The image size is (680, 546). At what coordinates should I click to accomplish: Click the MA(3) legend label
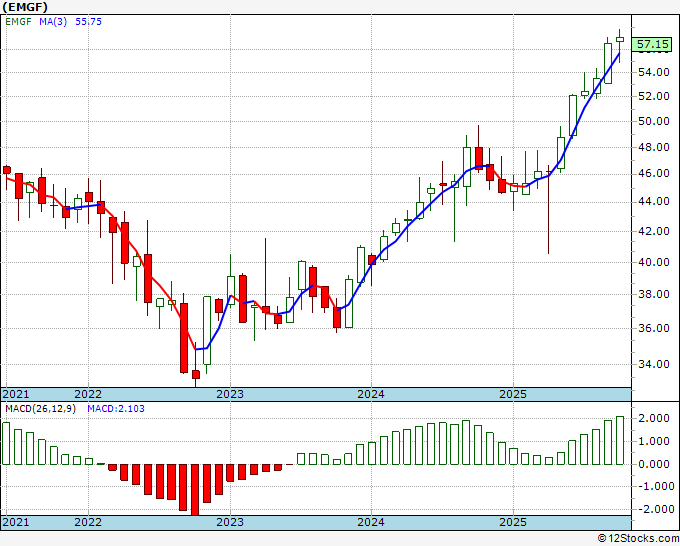[x=53, y=21]
